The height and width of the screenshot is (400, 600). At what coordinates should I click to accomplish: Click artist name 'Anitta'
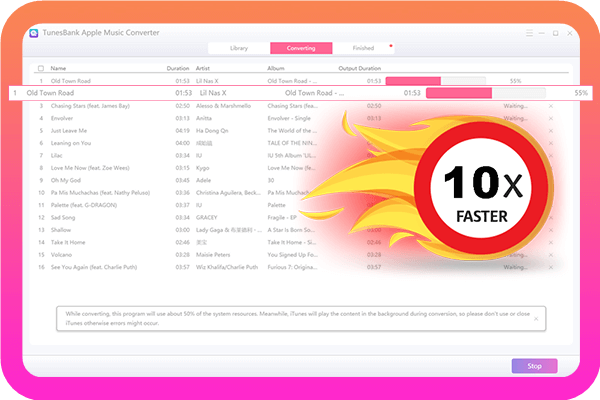204,119
